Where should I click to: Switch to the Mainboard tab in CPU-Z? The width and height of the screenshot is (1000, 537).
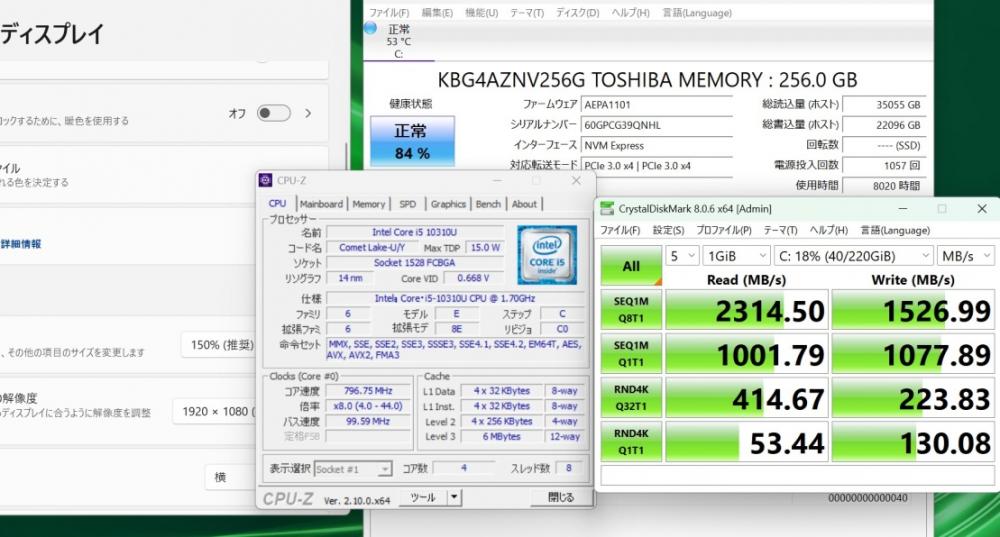coord(321,204)
